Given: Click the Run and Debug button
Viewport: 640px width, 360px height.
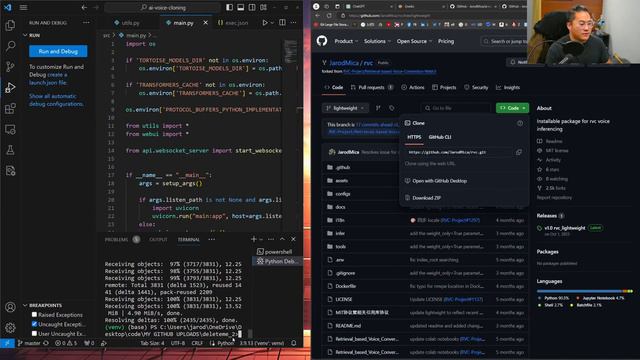Looking at the screenshot, I should pyautogui.click(x=58, y=51).
